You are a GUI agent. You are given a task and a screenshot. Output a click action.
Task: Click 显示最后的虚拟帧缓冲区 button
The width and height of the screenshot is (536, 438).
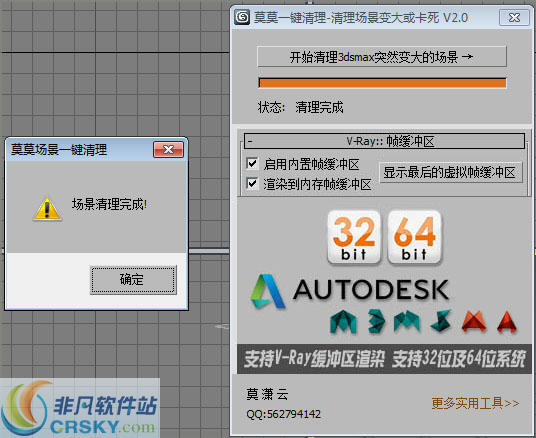[451, 172]
